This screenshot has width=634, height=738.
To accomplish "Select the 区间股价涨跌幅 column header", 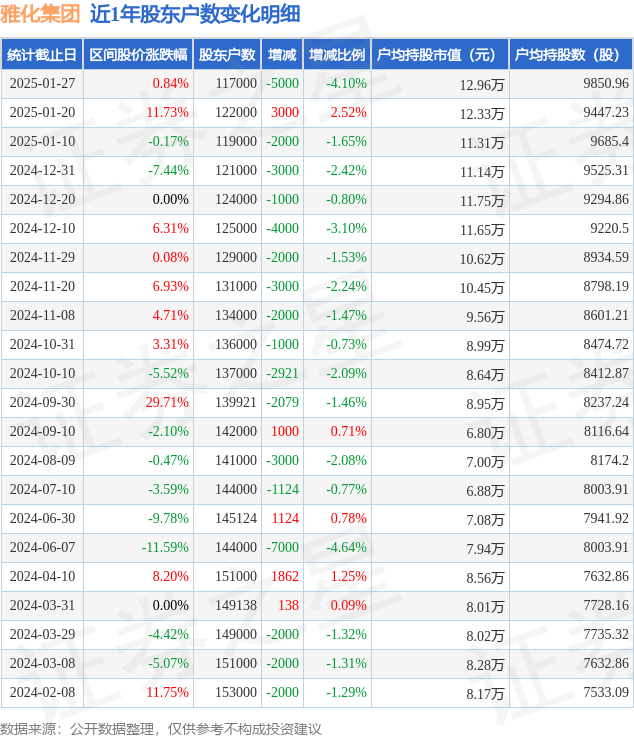I will [137, 55].
